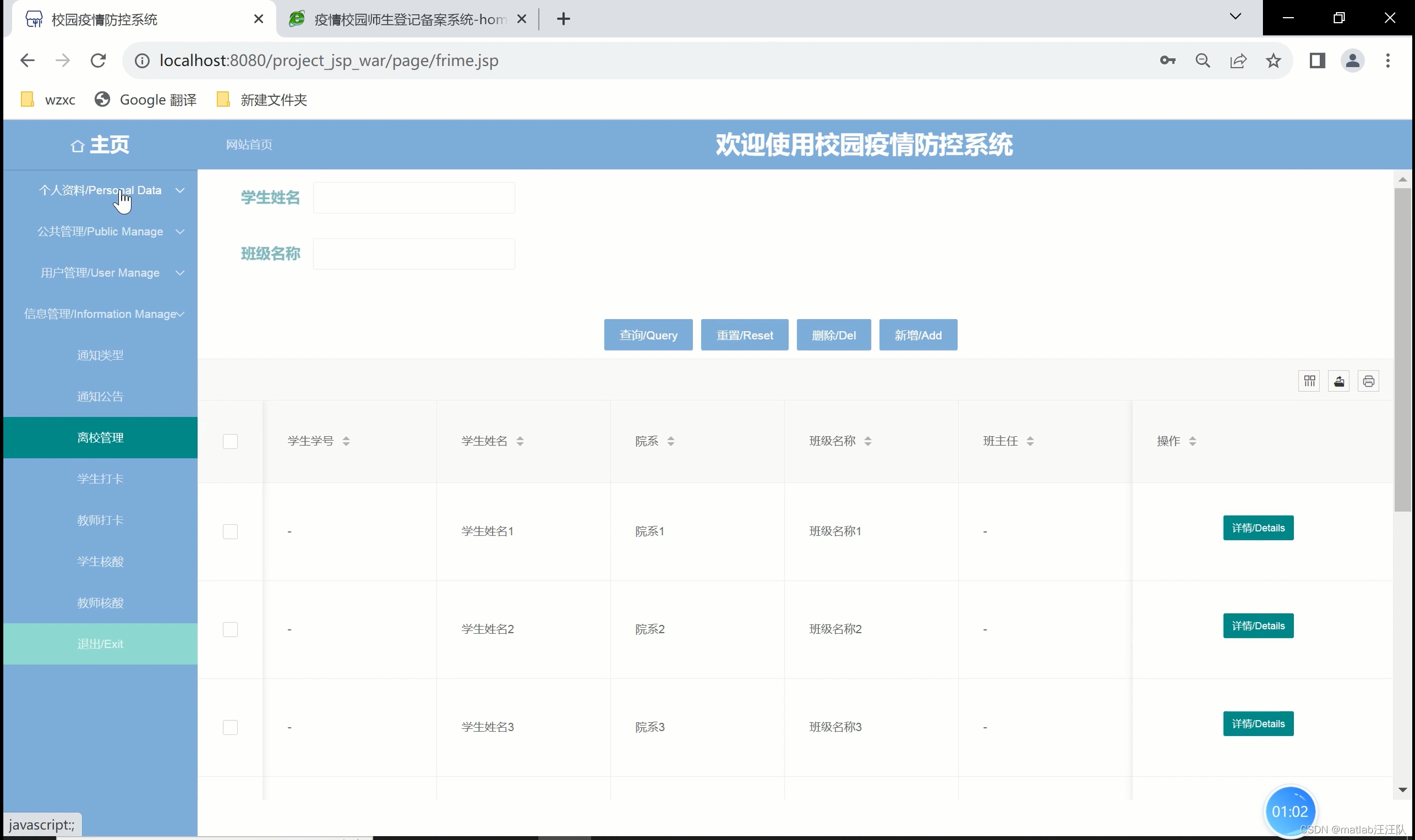Sort by 学生学号 column arrows
1415x840 pixels.
(346, 441)
